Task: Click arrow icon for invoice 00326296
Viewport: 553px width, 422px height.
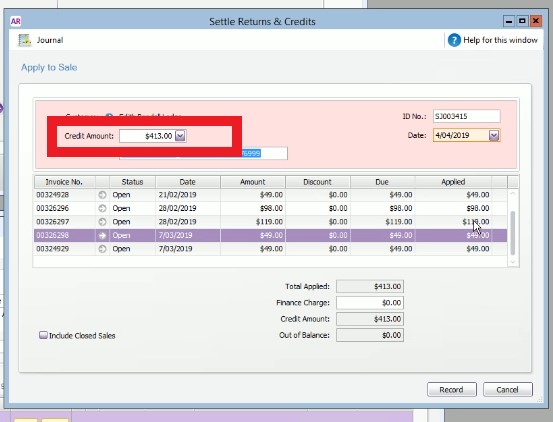Action: pyautogui.click(x=102, y=208)
